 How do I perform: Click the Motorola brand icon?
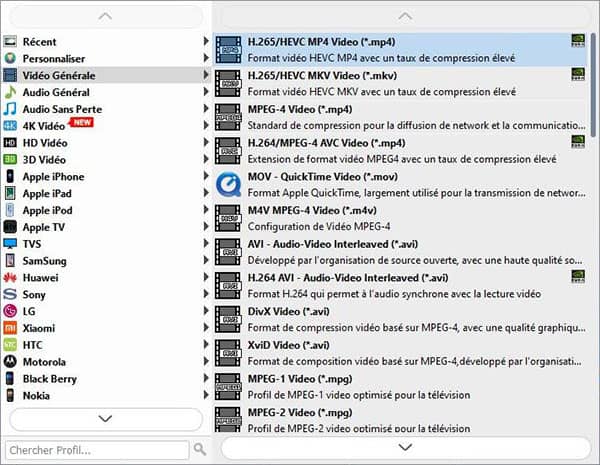10,362
